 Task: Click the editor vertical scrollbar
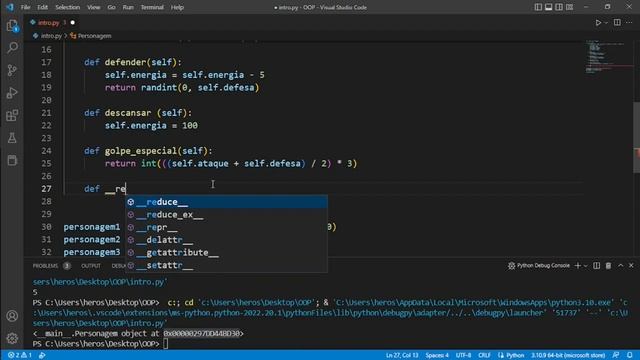point(637,137)
